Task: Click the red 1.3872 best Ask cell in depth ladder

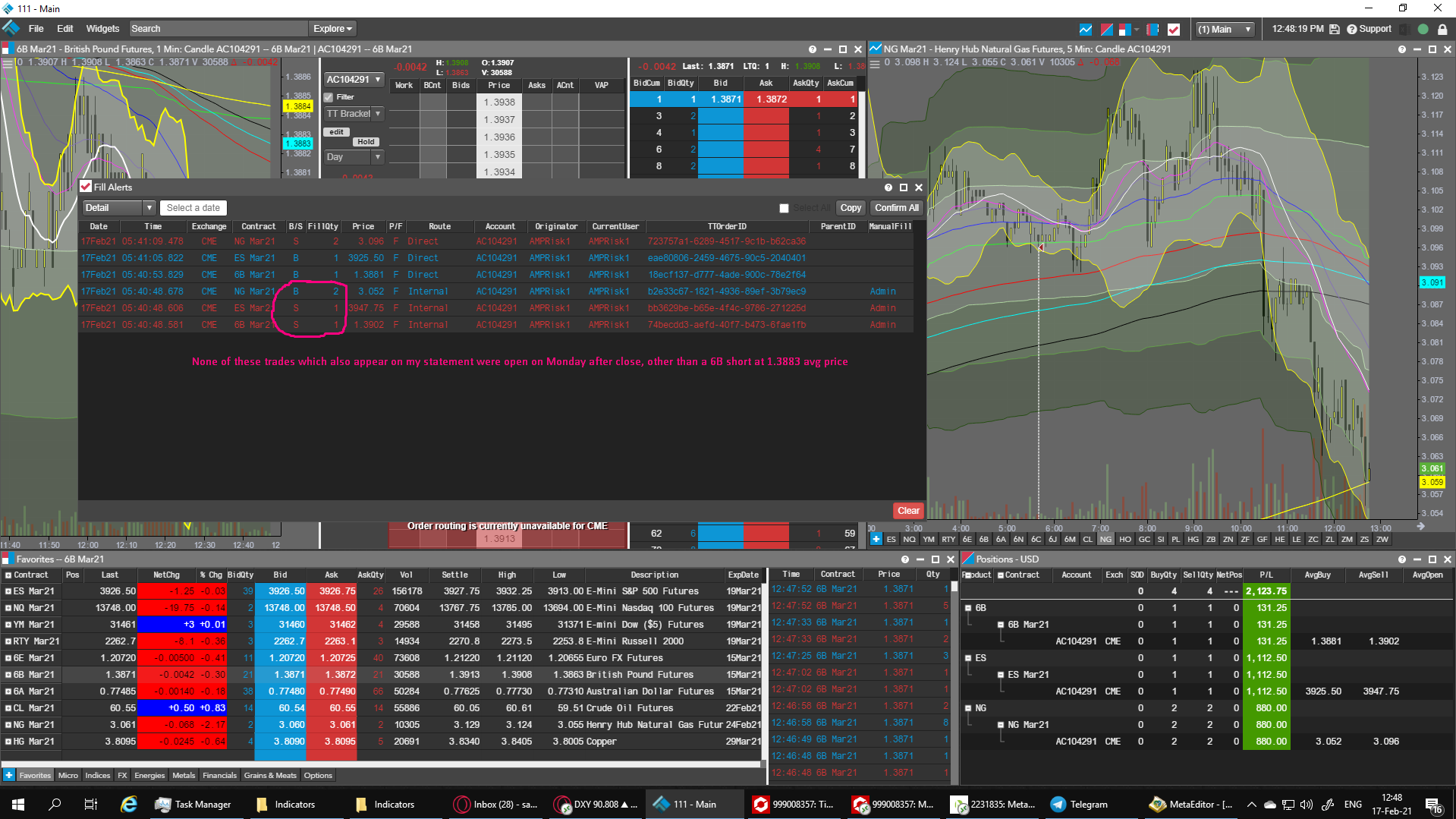Action: (x=766, y=99)
